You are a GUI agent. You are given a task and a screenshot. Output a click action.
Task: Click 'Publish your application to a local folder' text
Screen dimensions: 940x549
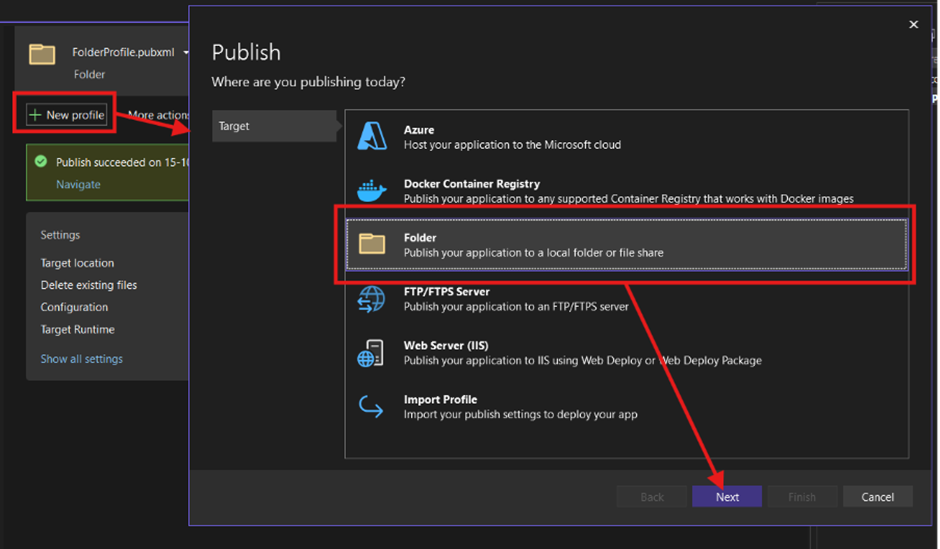pyautogui.click(x=534, y=252)
